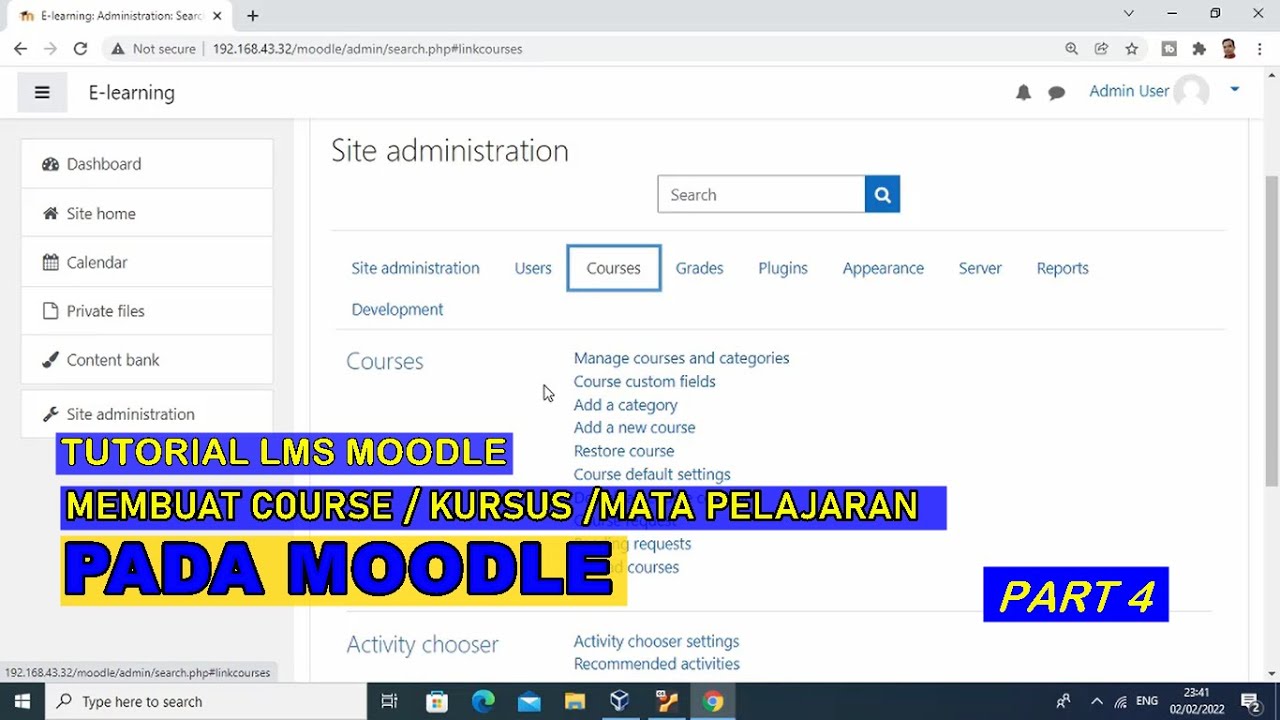Image resolution: width=1280 pixels, height=720 pixels.
Task: Open the Restore course link
Action: point(623,451)
